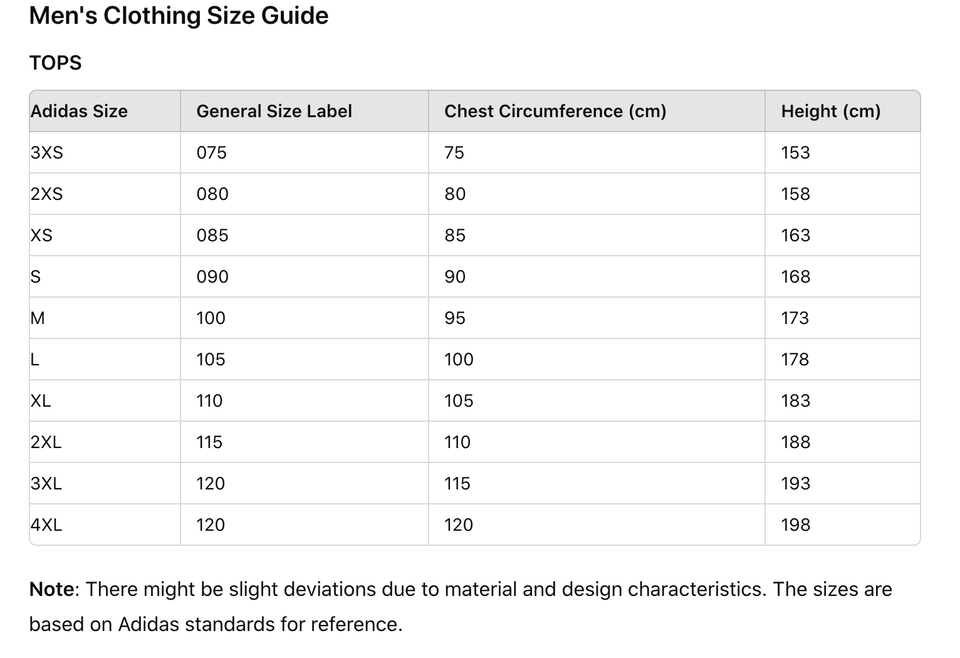Viewport: 960px width, 658px height.
Task: Click the 2XL row label
Action: (x=46, y=442)
